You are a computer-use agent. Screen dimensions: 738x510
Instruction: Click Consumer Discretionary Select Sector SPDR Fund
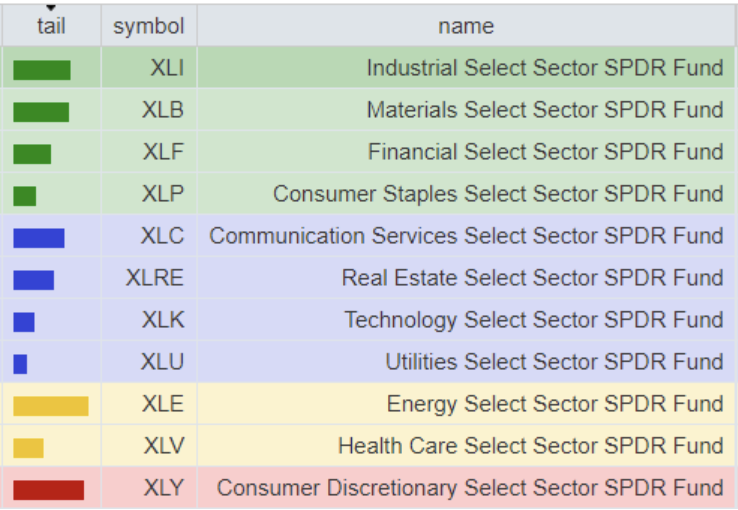(x=469, y=488)
